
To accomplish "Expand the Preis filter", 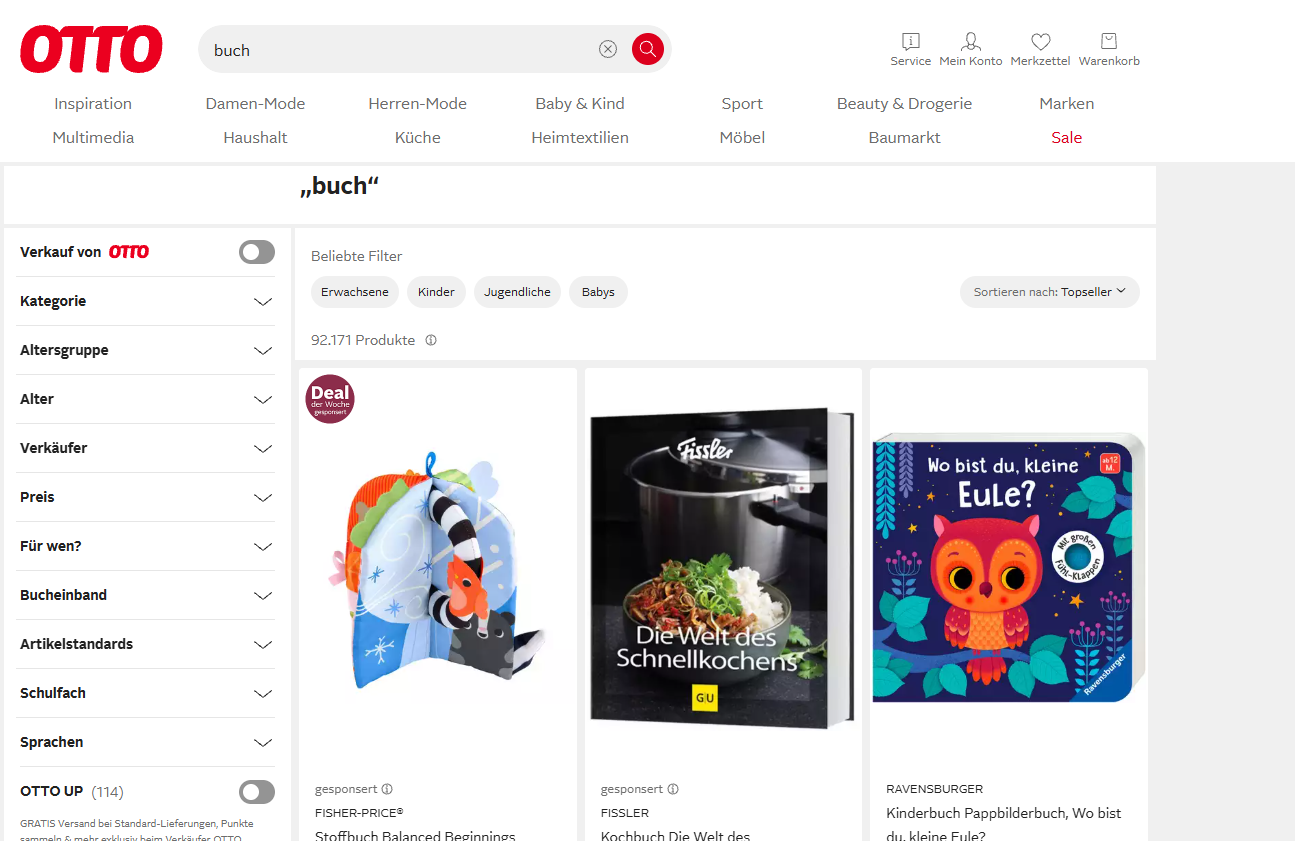I will [x=146, y=497].
